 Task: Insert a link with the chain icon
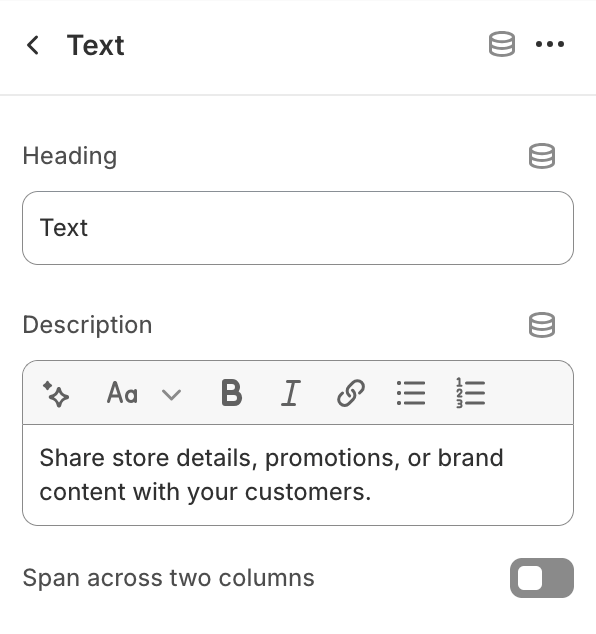click(x=351, y=393)
